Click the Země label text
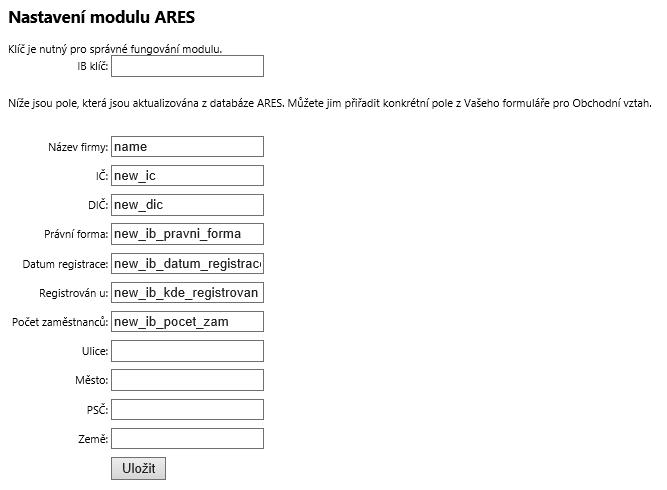 93,439
